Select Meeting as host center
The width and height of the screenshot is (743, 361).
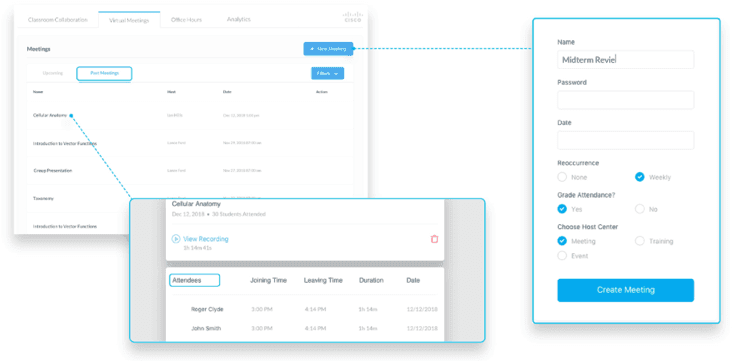(x=562, y=241)
